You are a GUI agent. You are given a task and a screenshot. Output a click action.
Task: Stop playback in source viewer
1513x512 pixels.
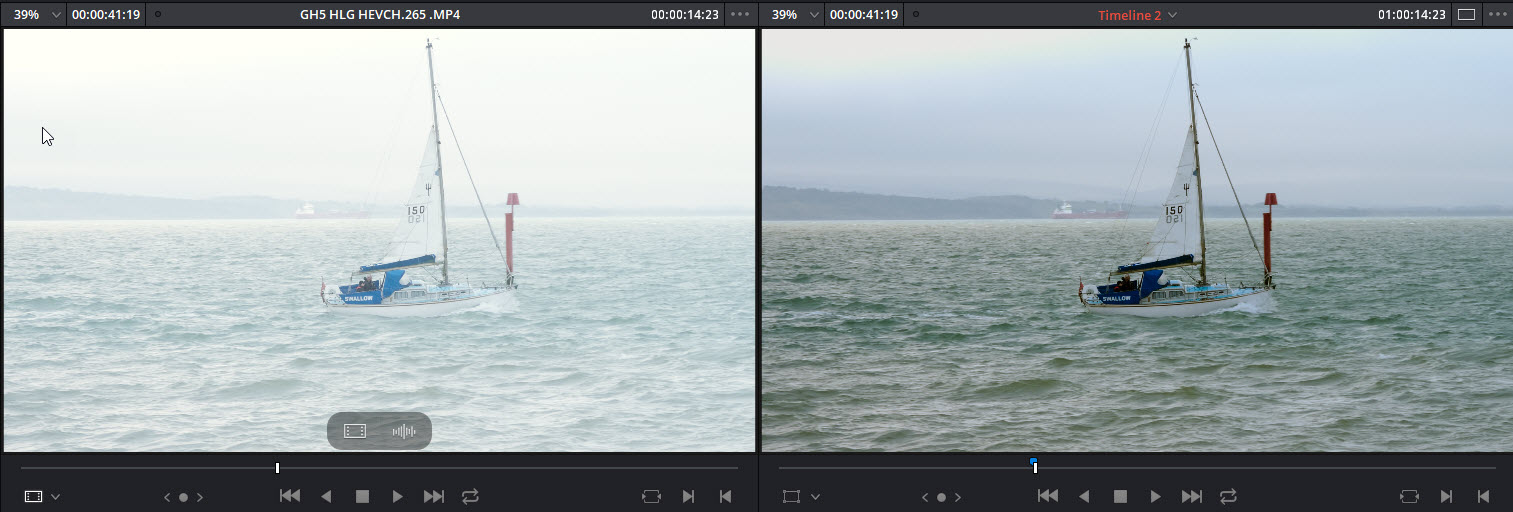(362, 496)
